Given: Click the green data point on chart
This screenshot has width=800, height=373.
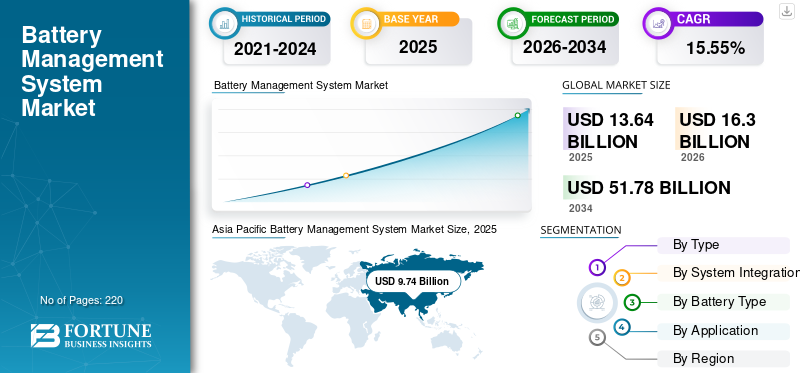Looking at the screenshot, I should pos(517,115).
